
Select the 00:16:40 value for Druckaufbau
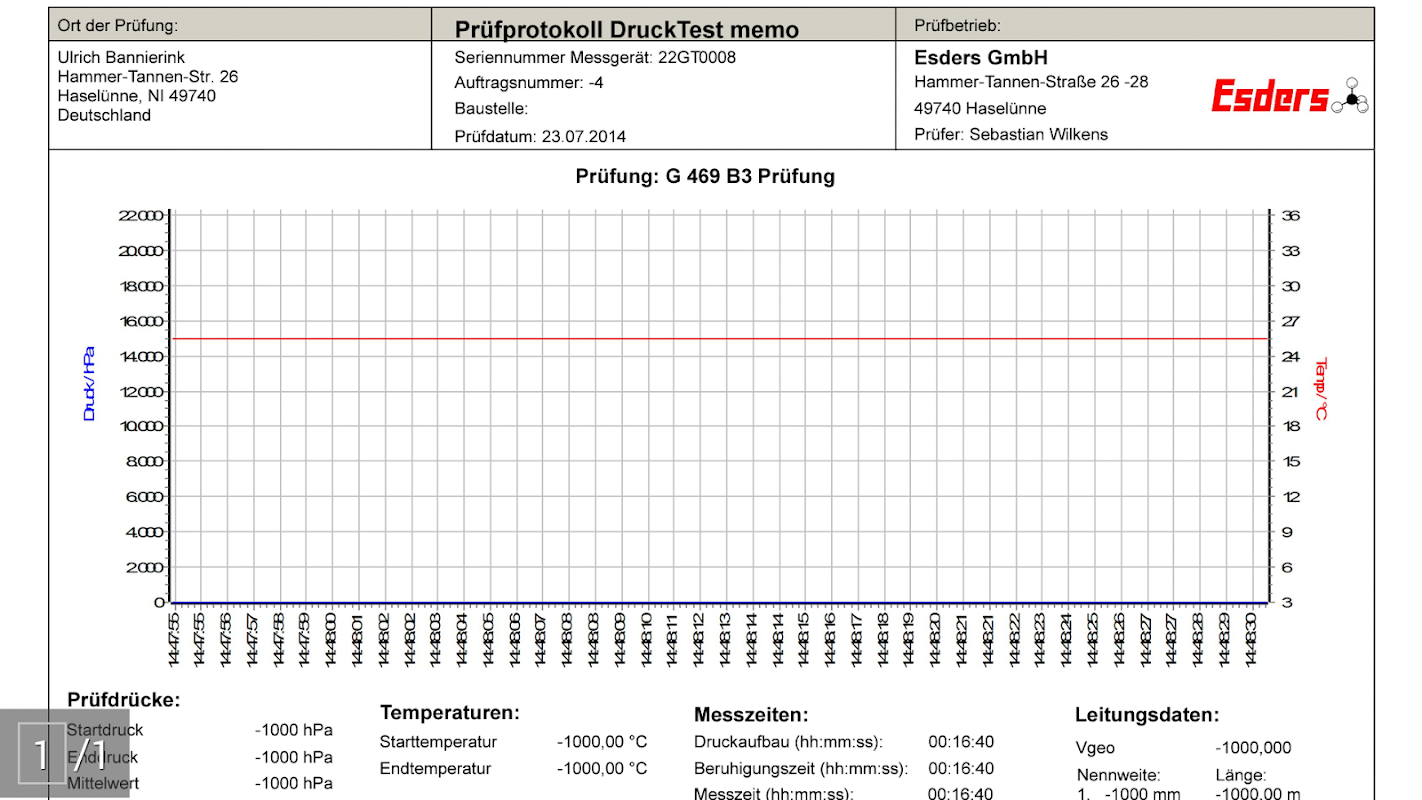(961, 742)
